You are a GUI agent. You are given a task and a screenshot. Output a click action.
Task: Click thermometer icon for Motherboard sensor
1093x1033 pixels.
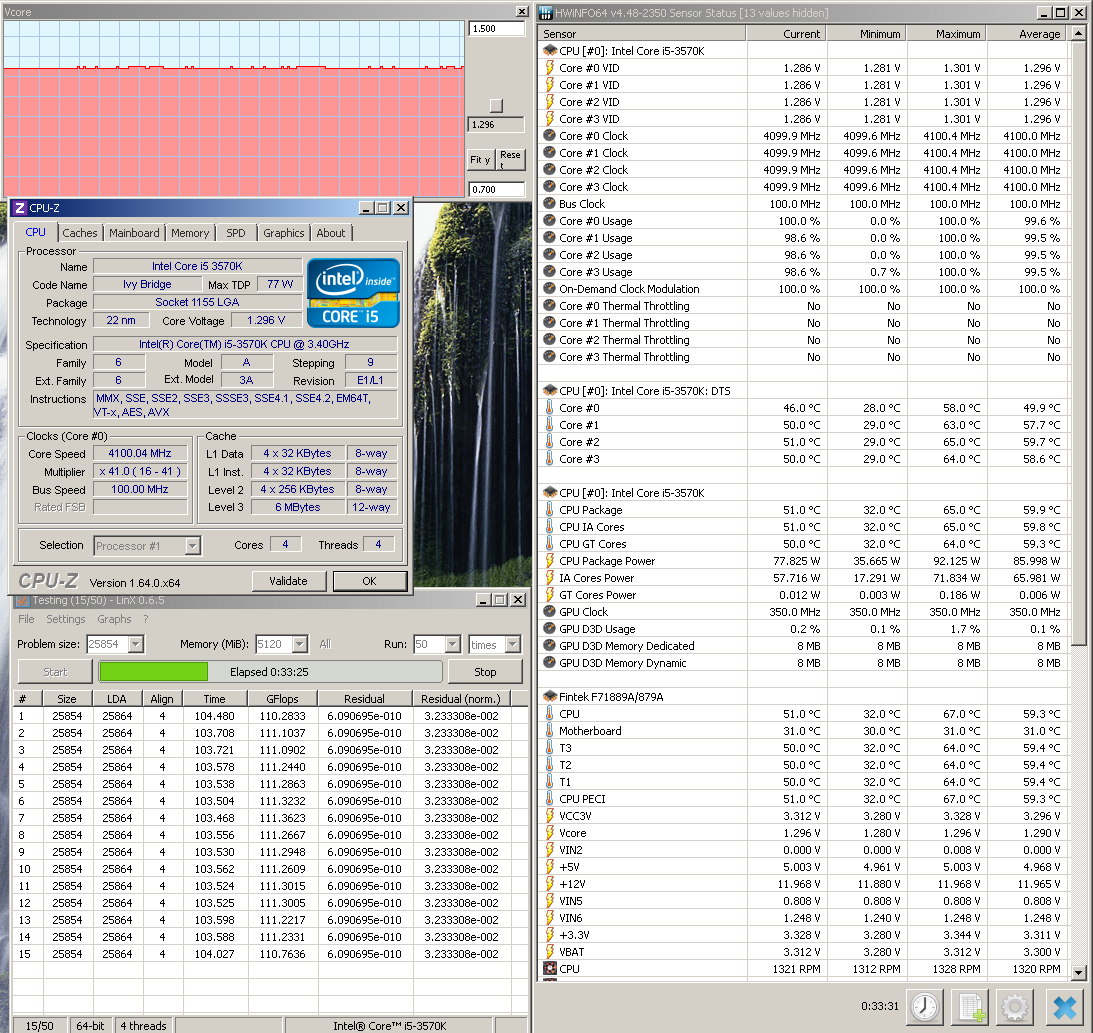pyautogui.click(x=550, y=731)
